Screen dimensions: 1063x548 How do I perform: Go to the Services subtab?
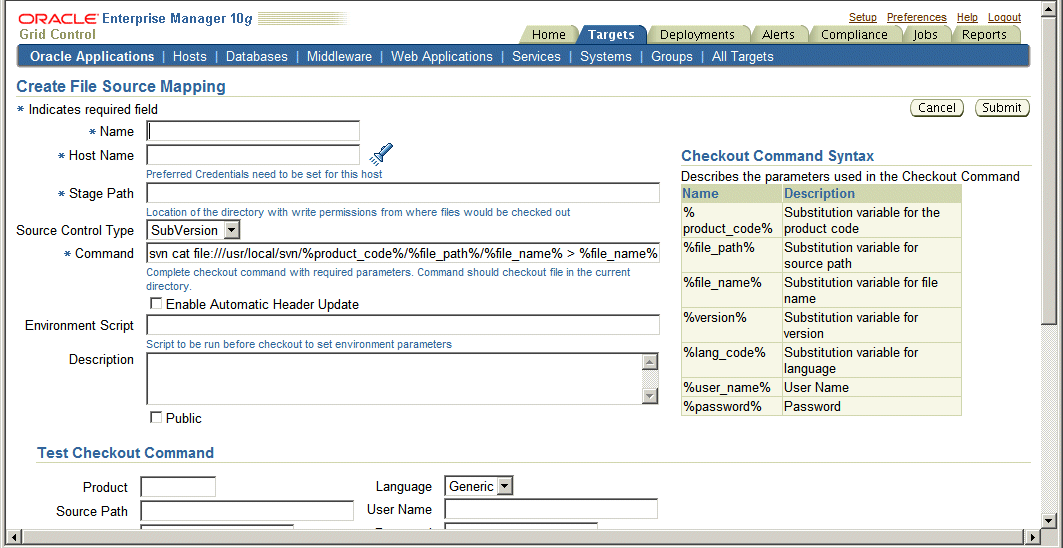(536, 56)
